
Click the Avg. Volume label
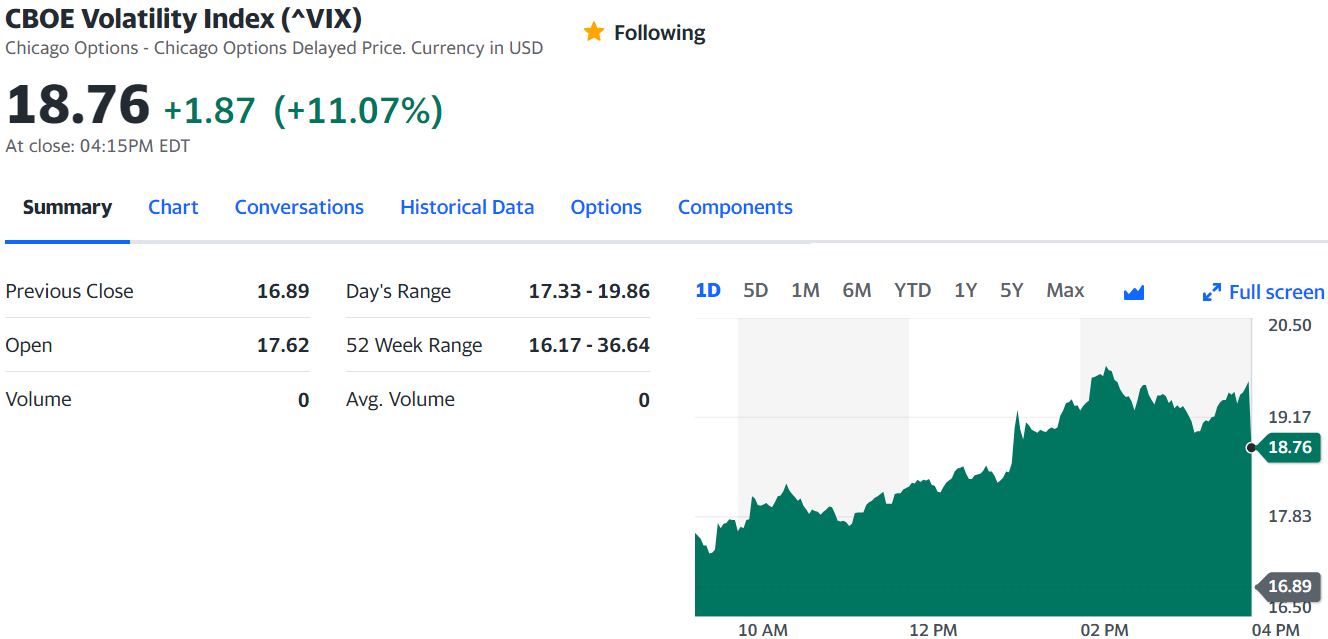(x=400, y=399)
